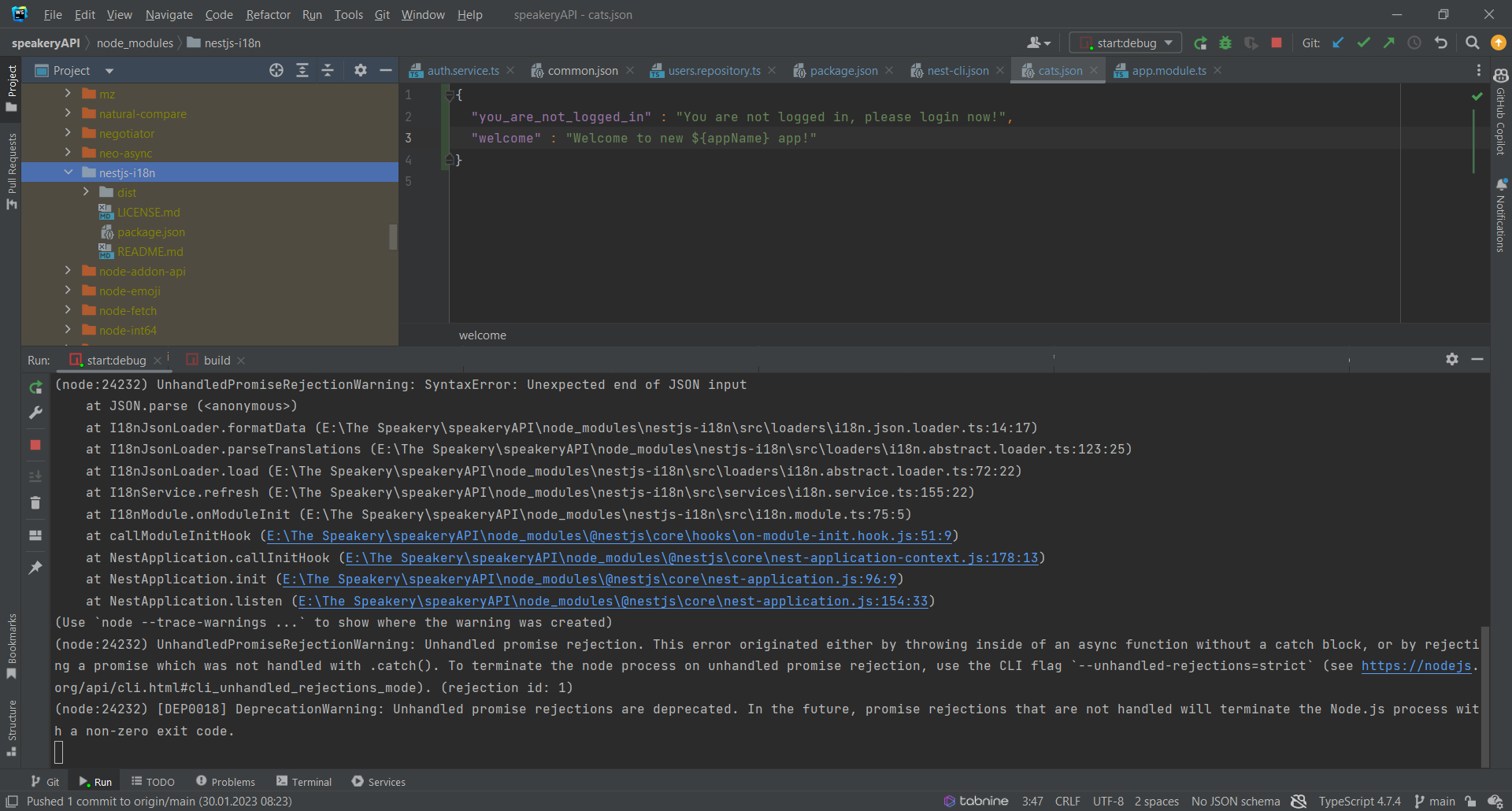
Task: Open the on-module-init.hook.js:51 stack trace link
Action: tap(608, 535)
